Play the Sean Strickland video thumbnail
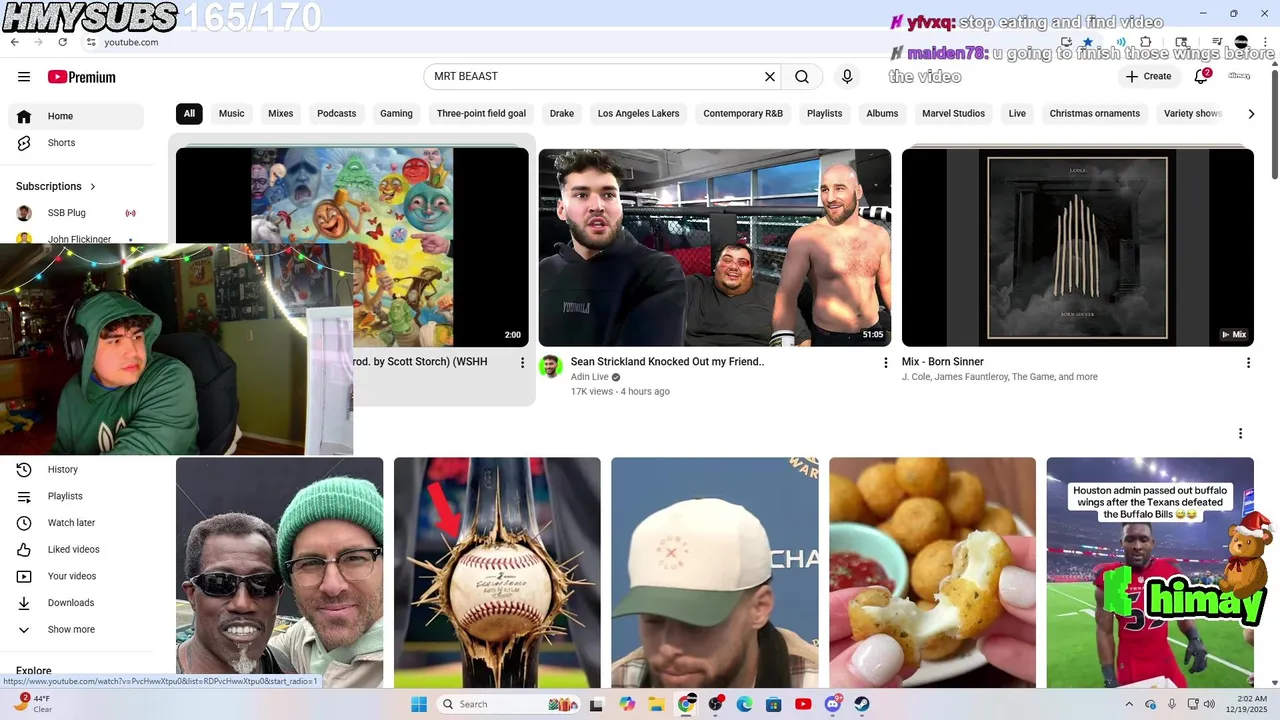 (x=715, y=248)
